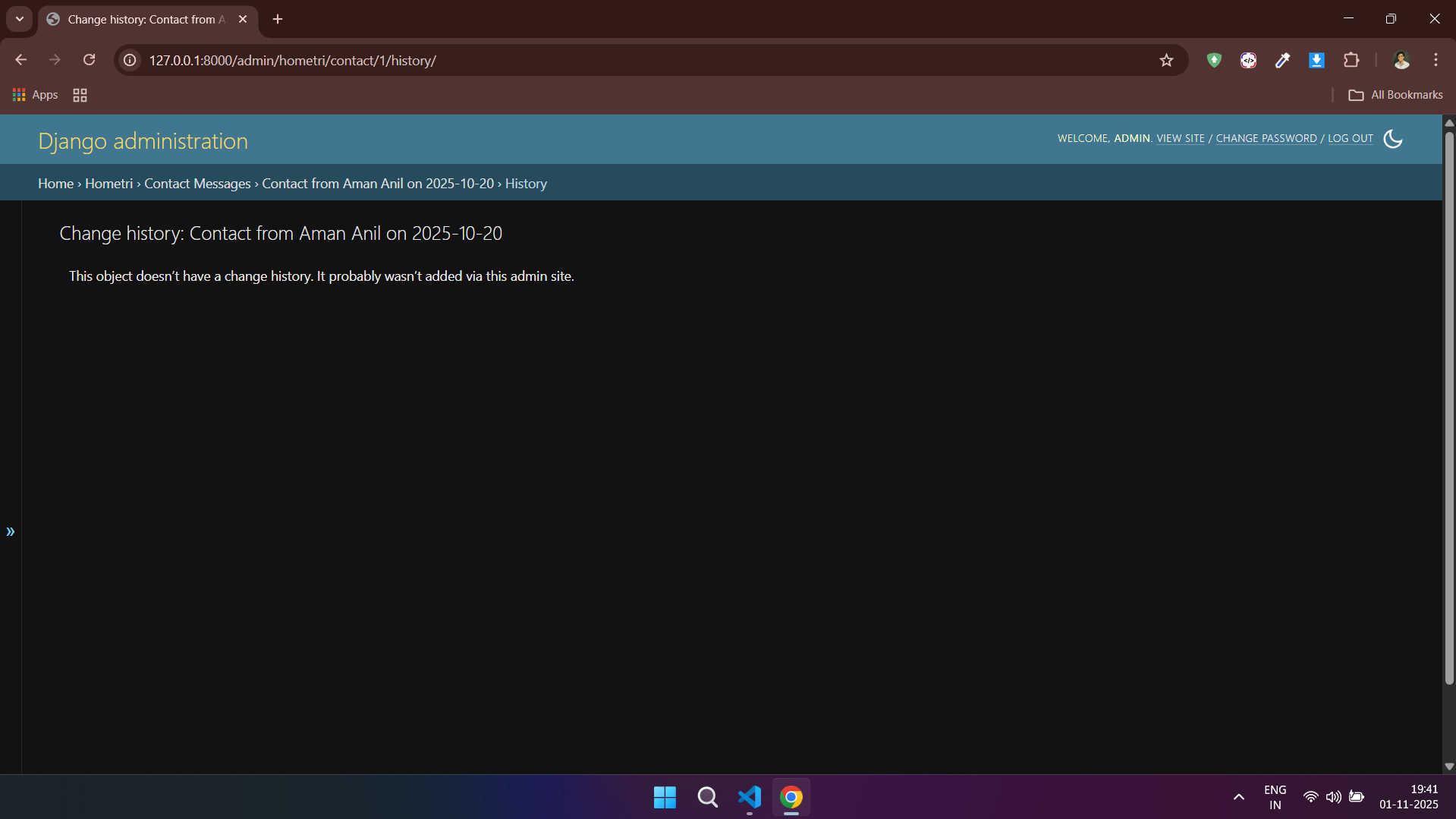1456x819 pixels.
Task: Open the All Bookmarks folder
Action: 1395,95
